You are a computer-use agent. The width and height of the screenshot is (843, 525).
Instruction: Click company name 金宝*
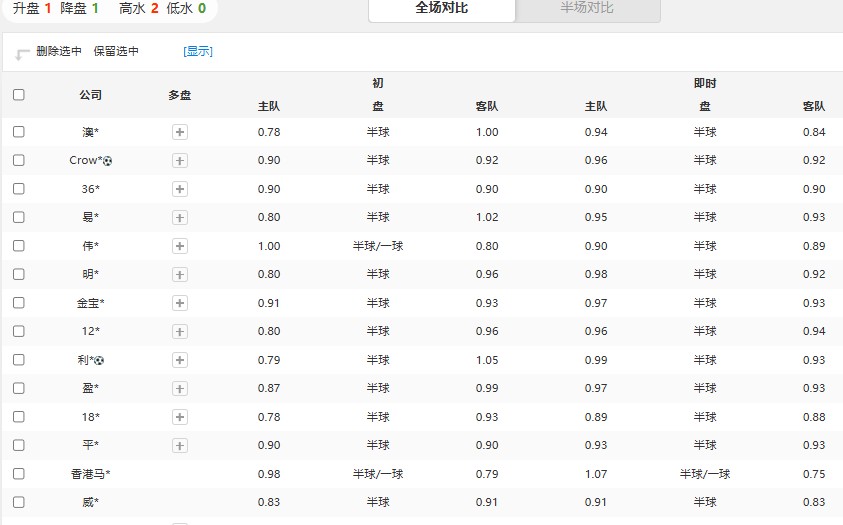click(90, 303)
